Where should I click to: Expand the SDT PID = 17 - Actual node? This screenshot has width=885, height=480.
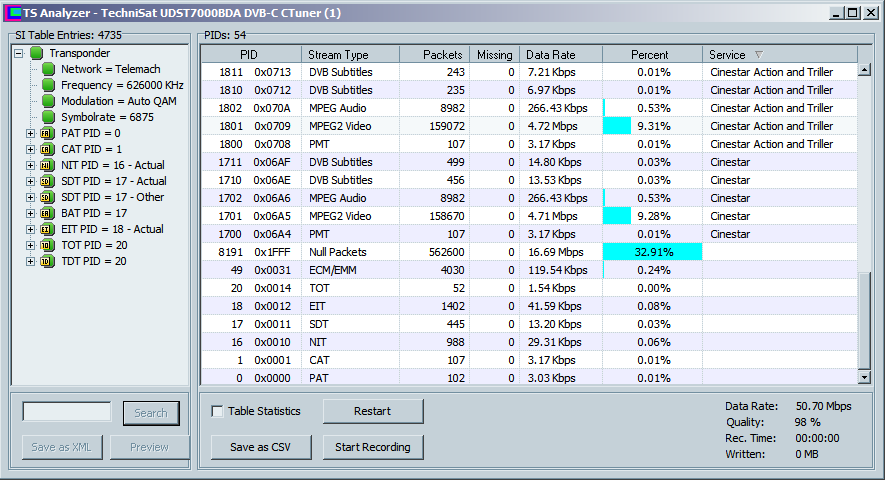tap(30, 181)
